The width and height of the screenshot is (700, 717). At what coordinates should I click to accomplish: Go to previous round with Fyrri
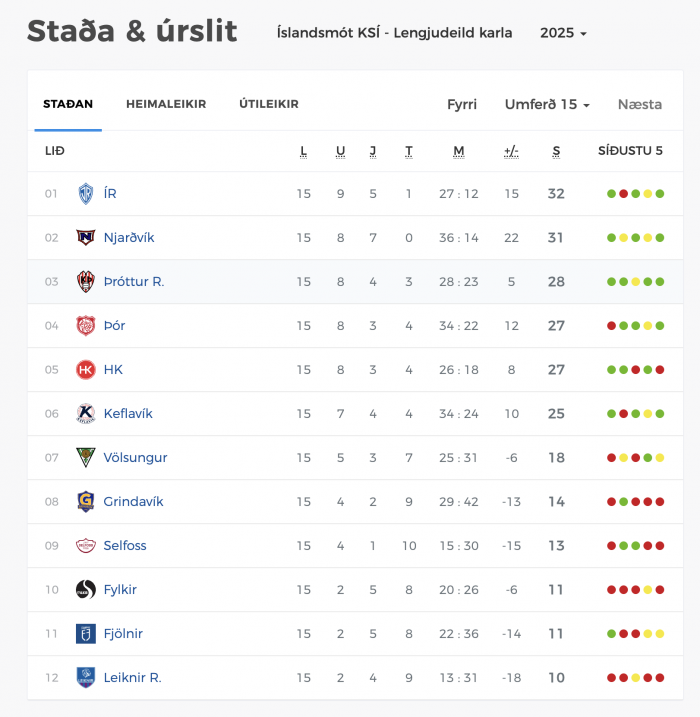click(462, 104)
